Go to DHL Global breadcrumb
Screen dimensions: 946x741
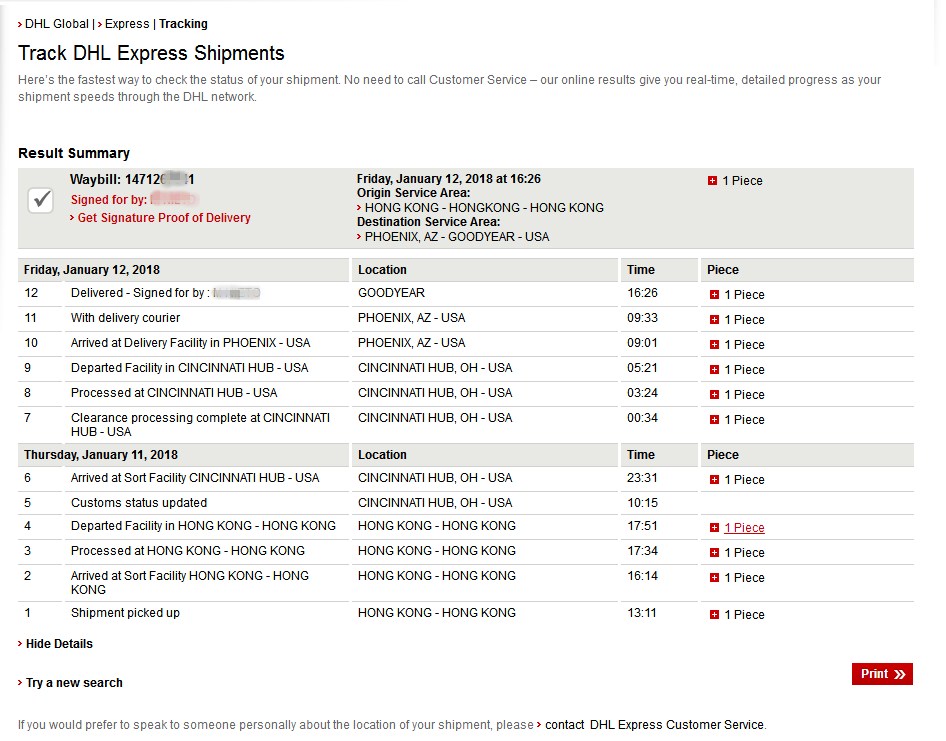click(x=57, y=24)
